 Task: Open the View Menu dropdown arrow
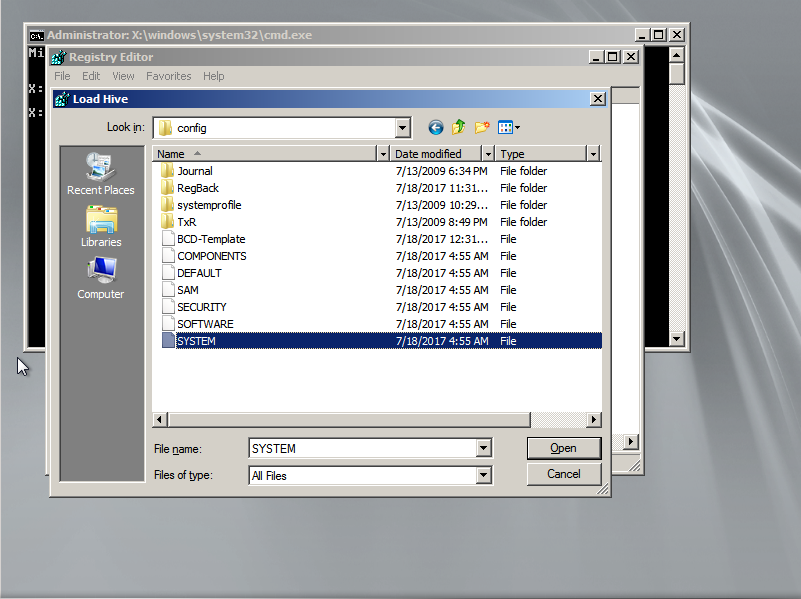[517, 128]
